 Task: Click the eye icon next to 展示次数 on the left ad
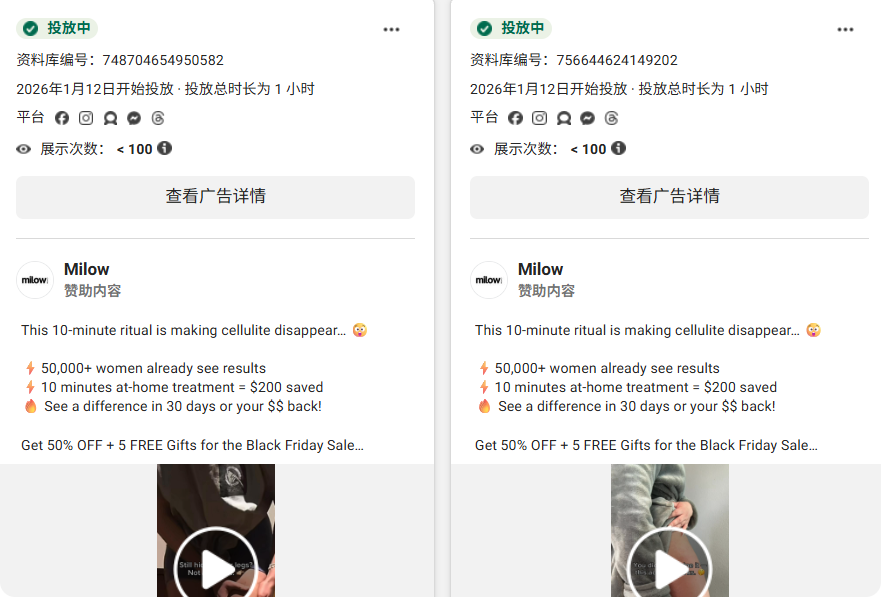pyautogui.click(x=23, y=148)
